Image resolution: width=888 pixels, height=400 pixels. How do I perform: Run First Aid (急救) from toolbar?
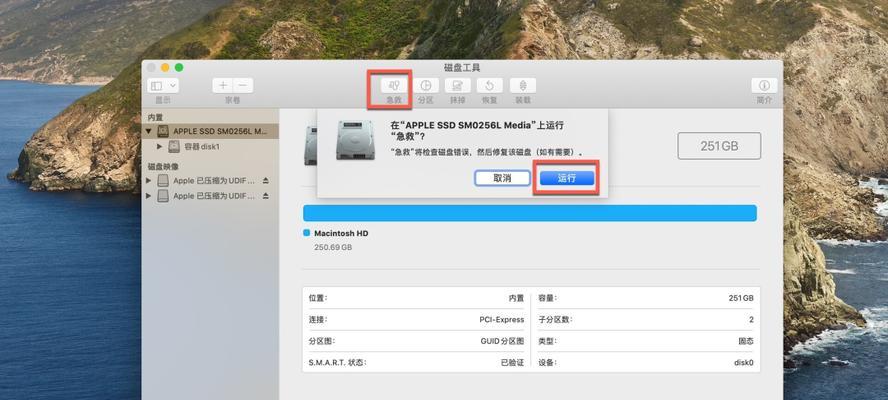(394, 86)
